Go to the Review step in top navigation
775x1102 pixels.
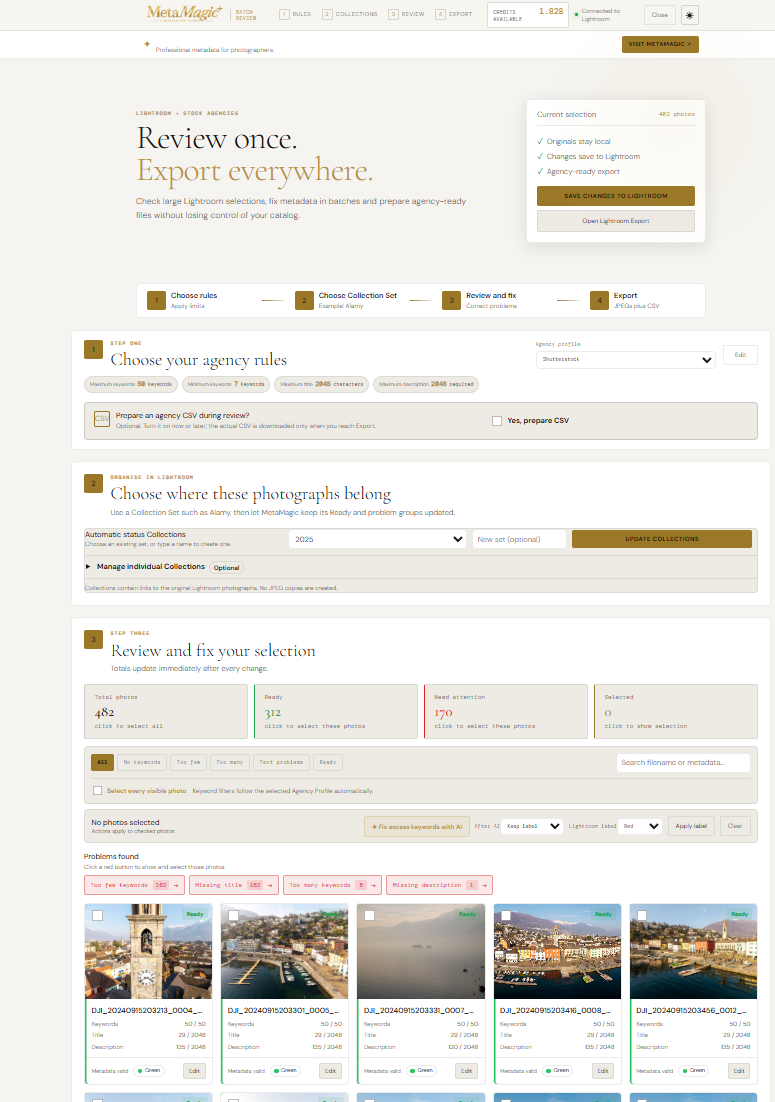point(407,14)
